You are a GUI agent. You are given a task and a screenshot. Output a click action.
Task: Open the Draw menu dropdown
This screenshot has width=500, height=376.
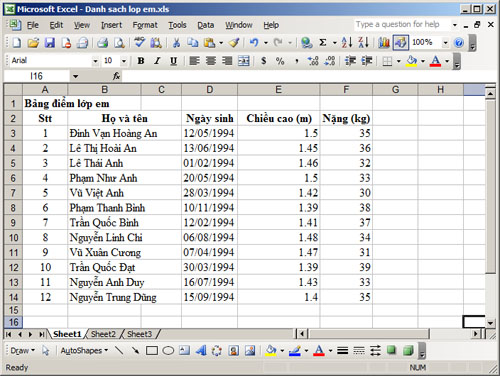[22, 351]
